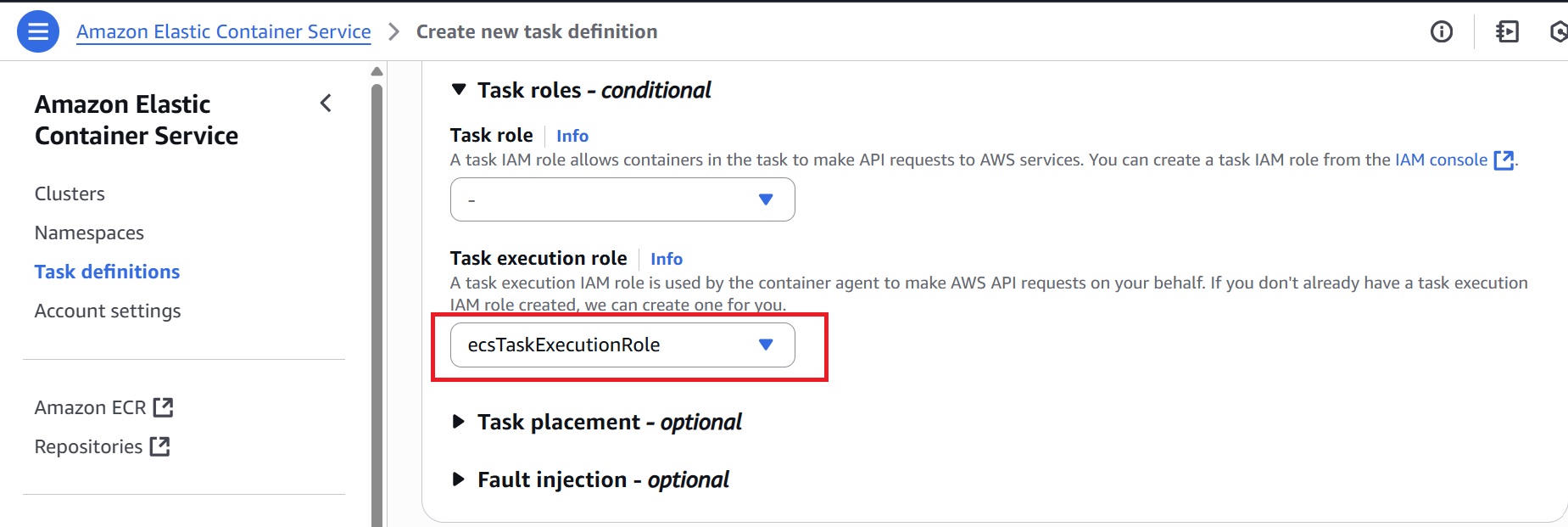Click the external link icon beside IAM console
Image resolution: width=1568 pixels, height=527 pixels.
(x=1504, y=159)
